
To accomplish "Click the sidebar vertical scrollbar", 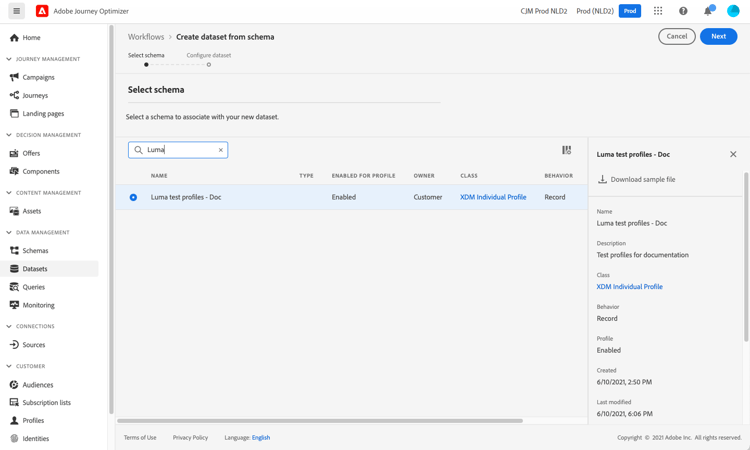I will pyautogui.click(x=111, y=220).
